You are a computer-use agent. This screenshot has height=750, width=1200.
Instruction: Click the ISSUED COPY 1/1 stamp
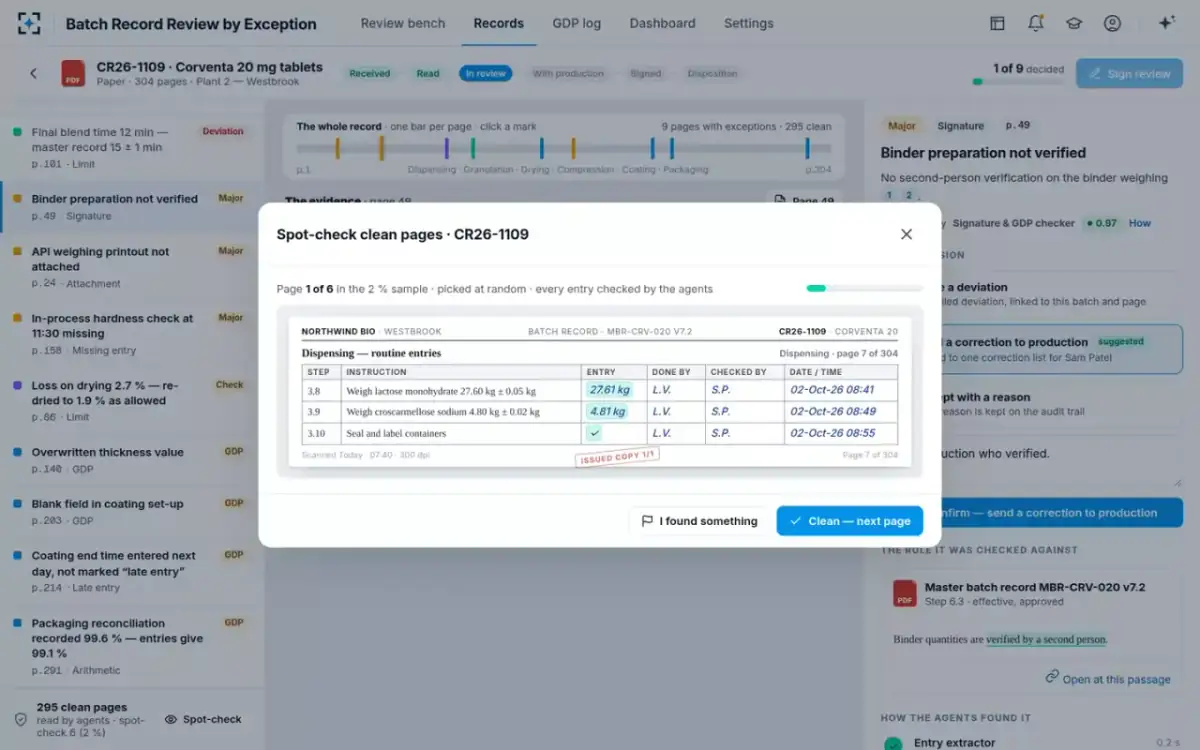pos(617,457)
